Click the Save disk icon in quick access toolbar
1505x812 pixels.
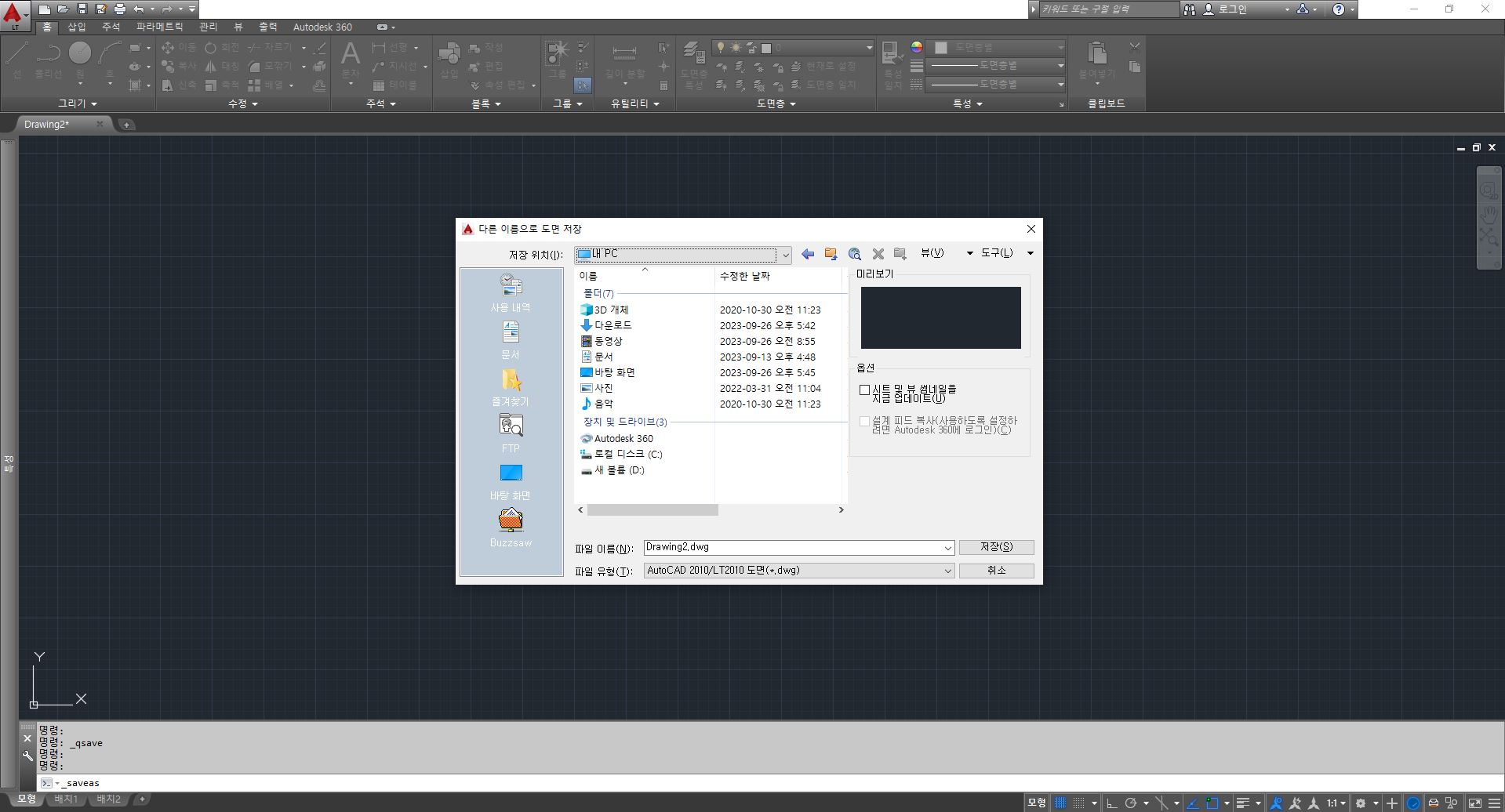82,9
